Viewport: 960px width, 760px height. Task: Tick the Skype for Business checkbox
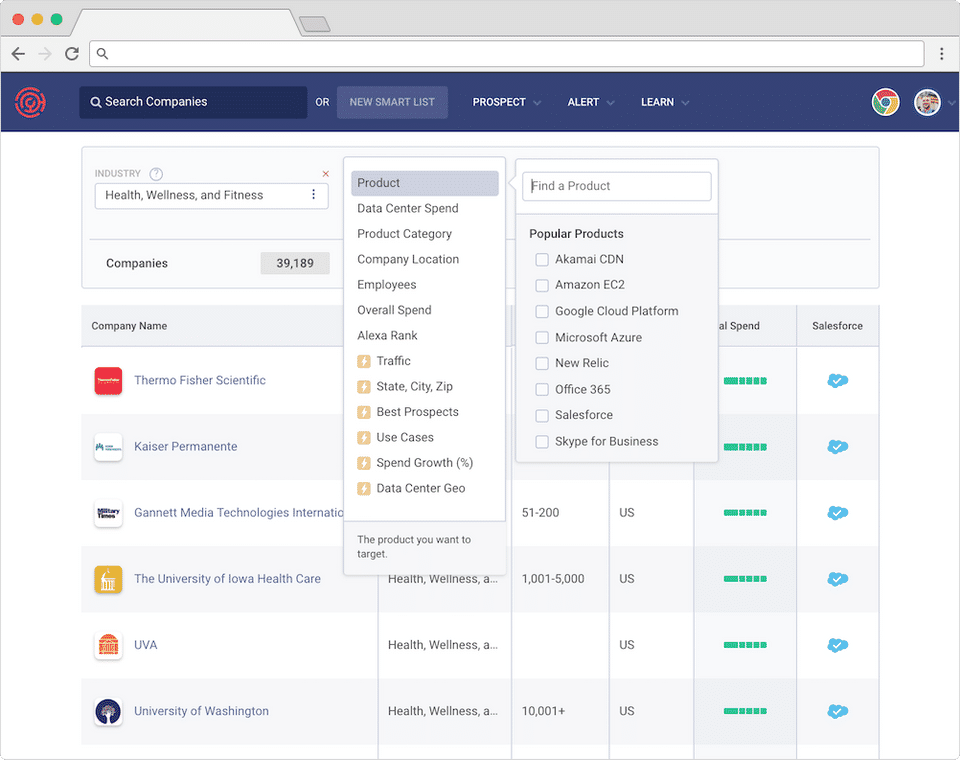coord(542,441)
